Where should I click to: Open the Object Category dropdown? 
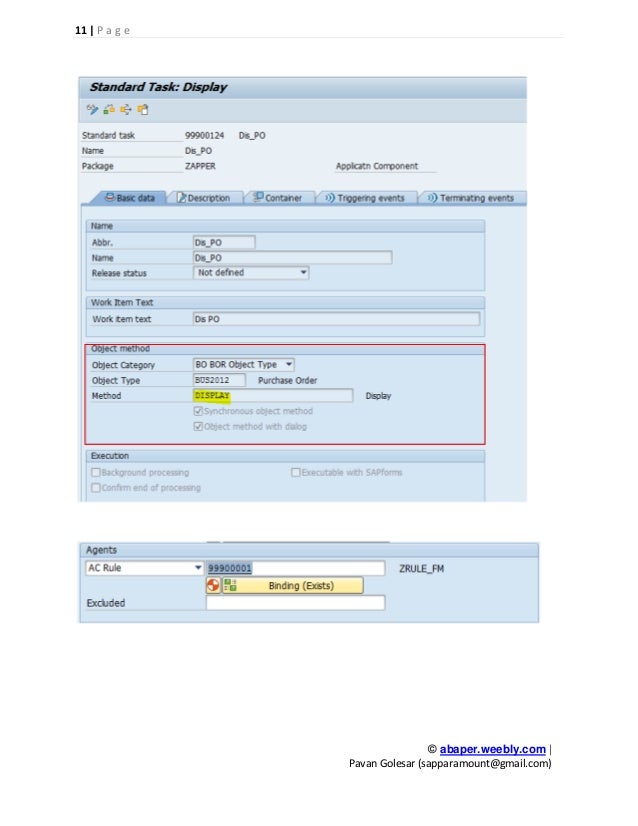click(x=243, y=365)
